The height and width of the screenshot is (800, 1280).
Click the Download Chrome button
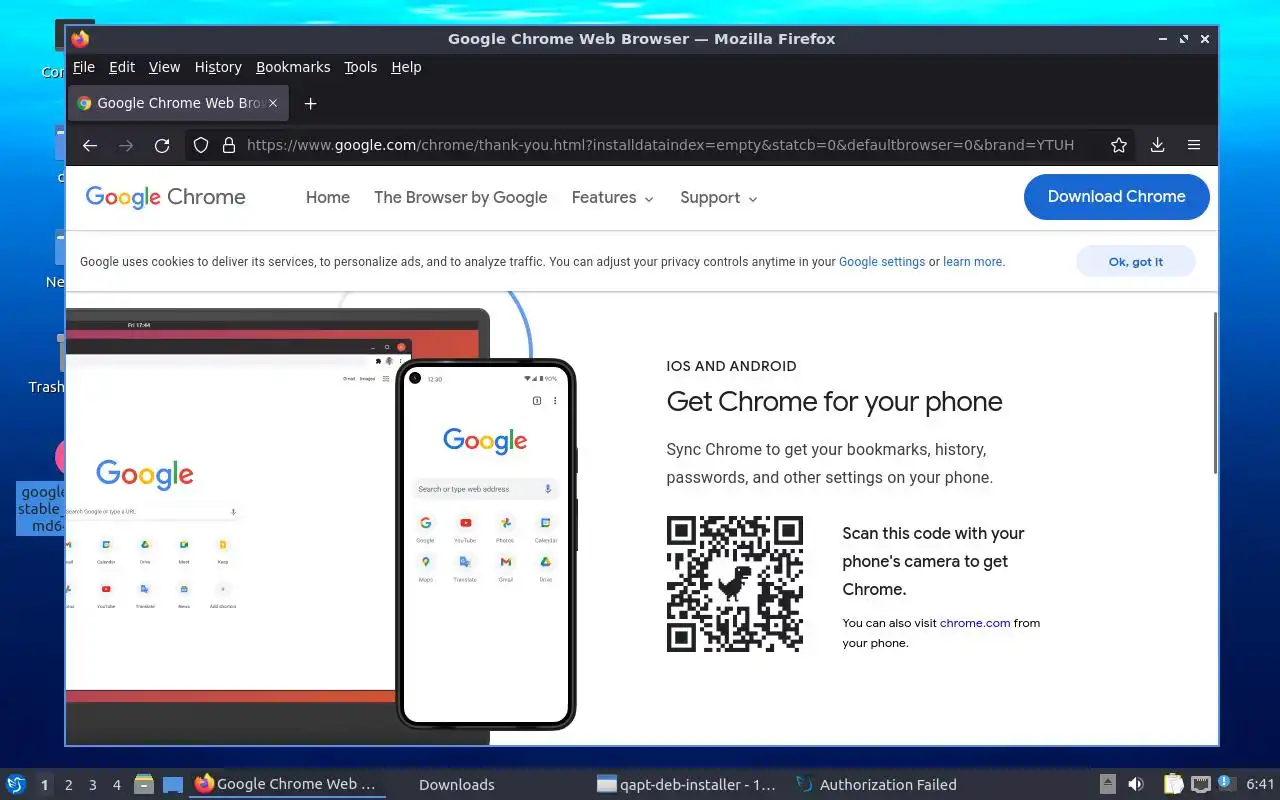[1116, 197]
